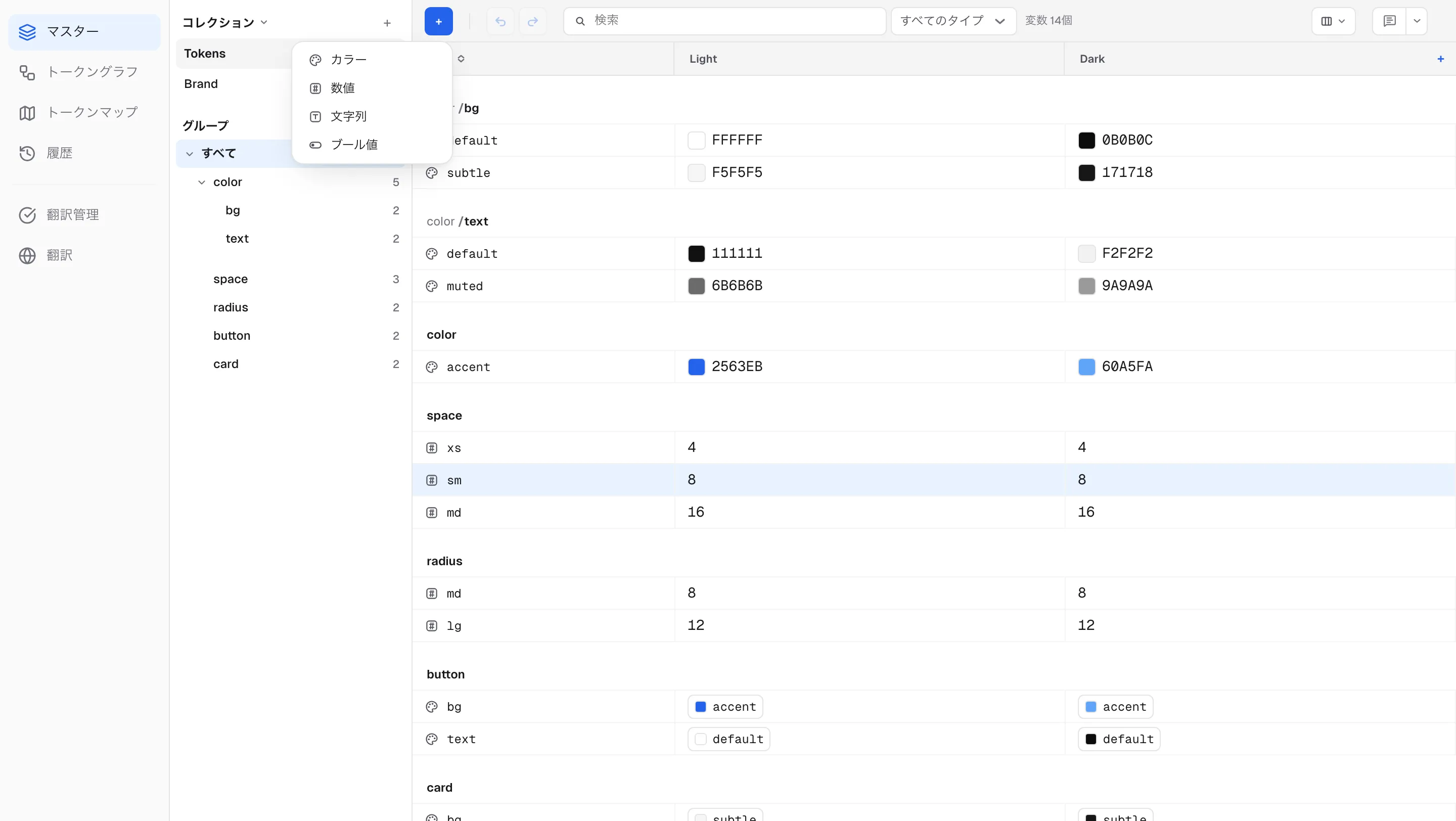Choose 数値 from the type menu
This screenshot has width=1456, height=821.
click(x=372, y=88)
